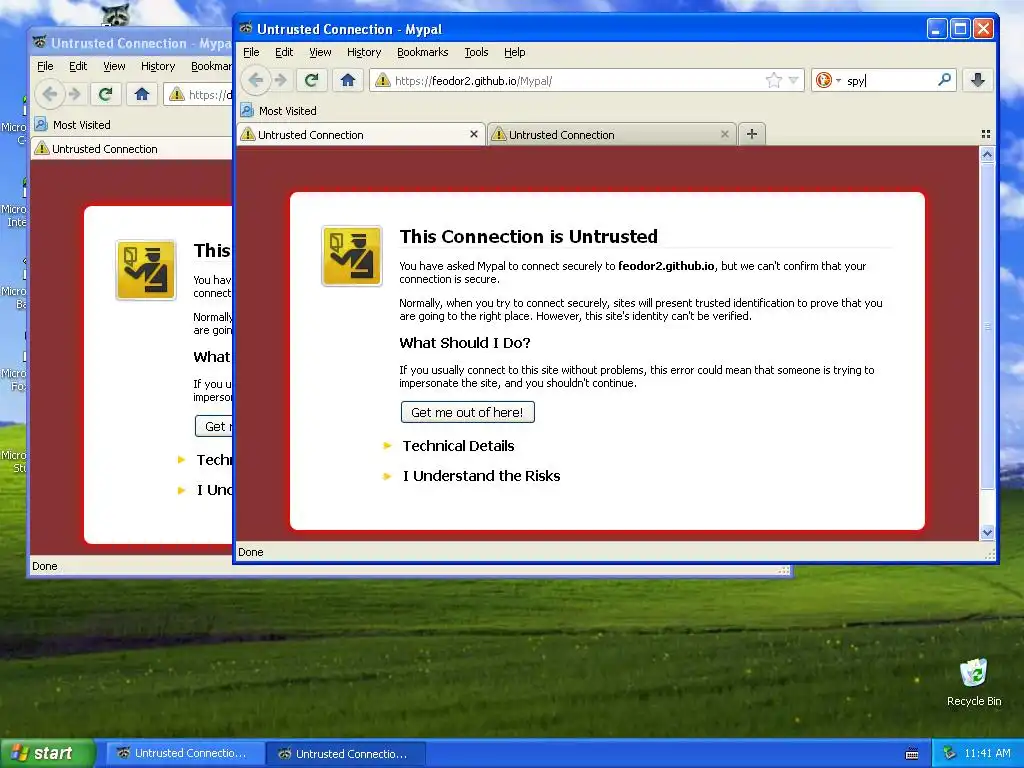Screen dimensions: 1024x768
Task: Expand the partially hidden Tech details in background window
Action: click(x=204, y=460)
